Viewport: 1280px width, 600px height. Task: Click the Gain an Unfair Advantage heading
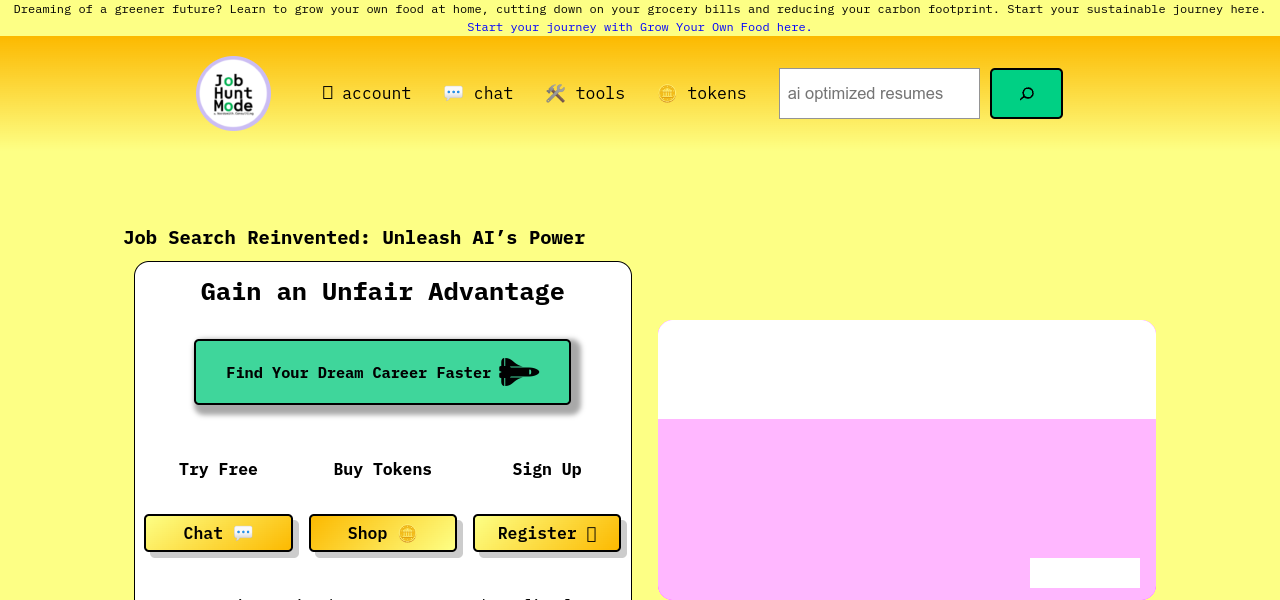[382, 292]
